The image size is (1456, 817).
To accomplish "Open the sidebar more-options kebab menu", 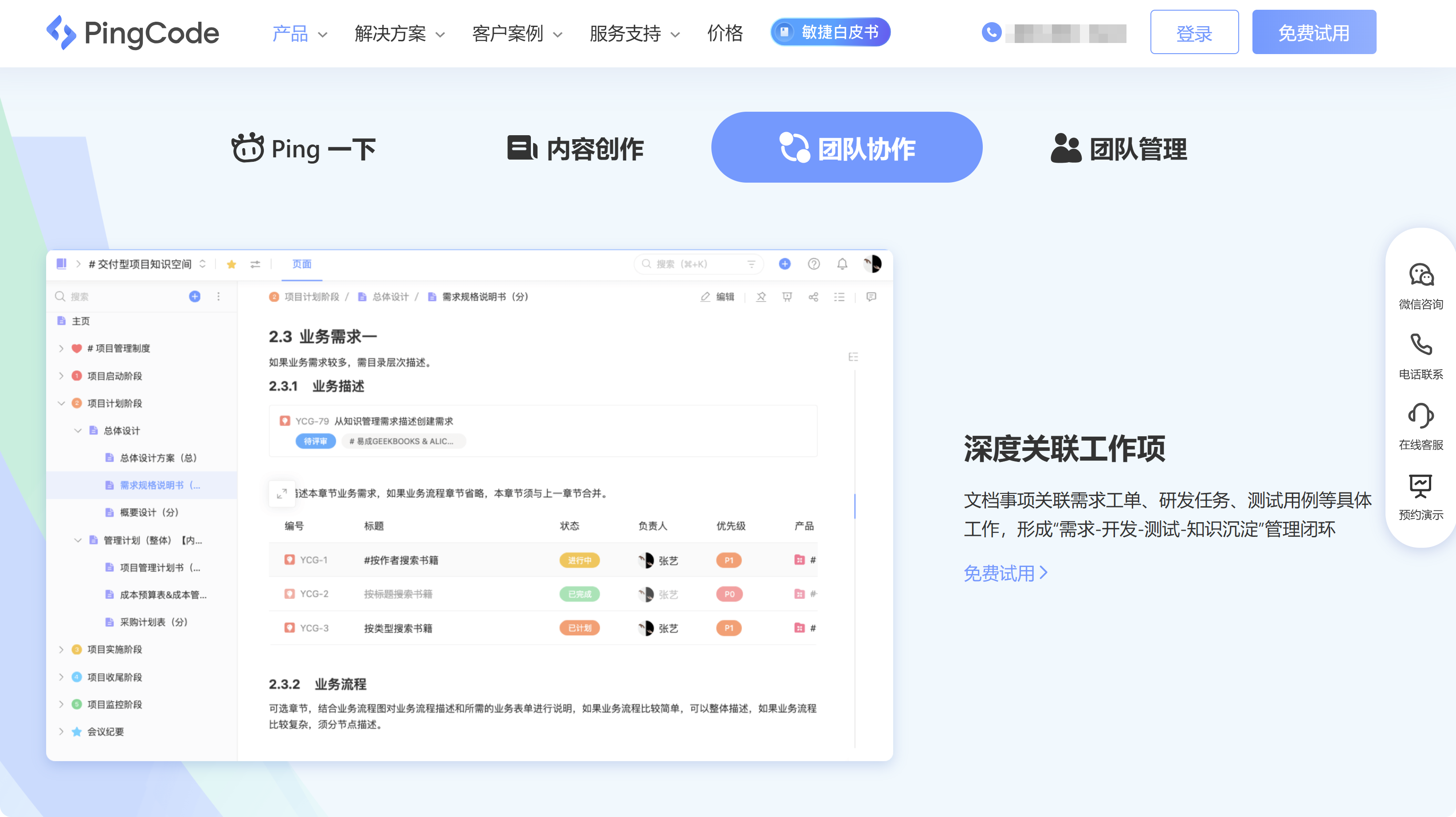I will [x=218, y=296].
